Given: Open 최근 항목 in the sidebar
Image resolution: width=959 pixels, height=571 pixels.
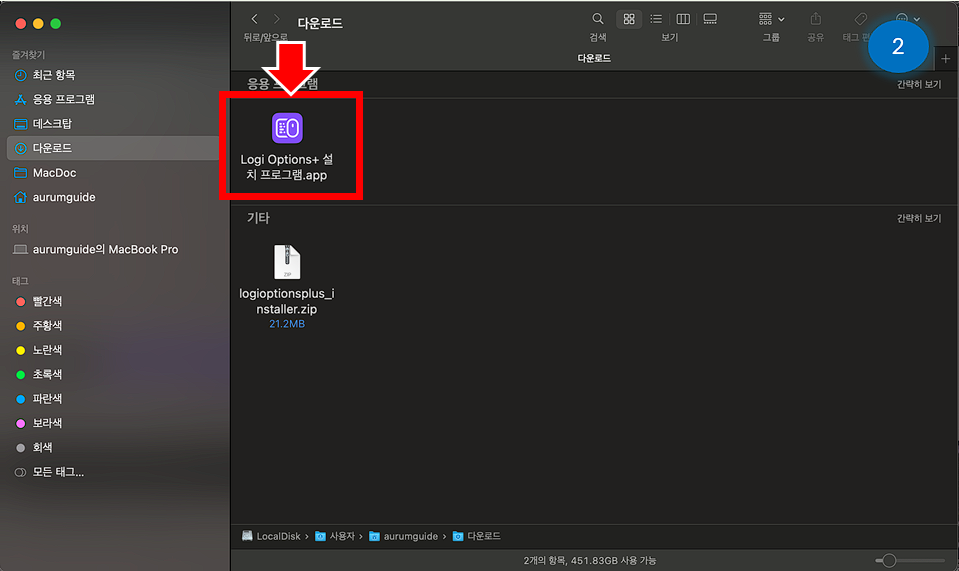Looking at the screenshot, I should coord(54,75).
